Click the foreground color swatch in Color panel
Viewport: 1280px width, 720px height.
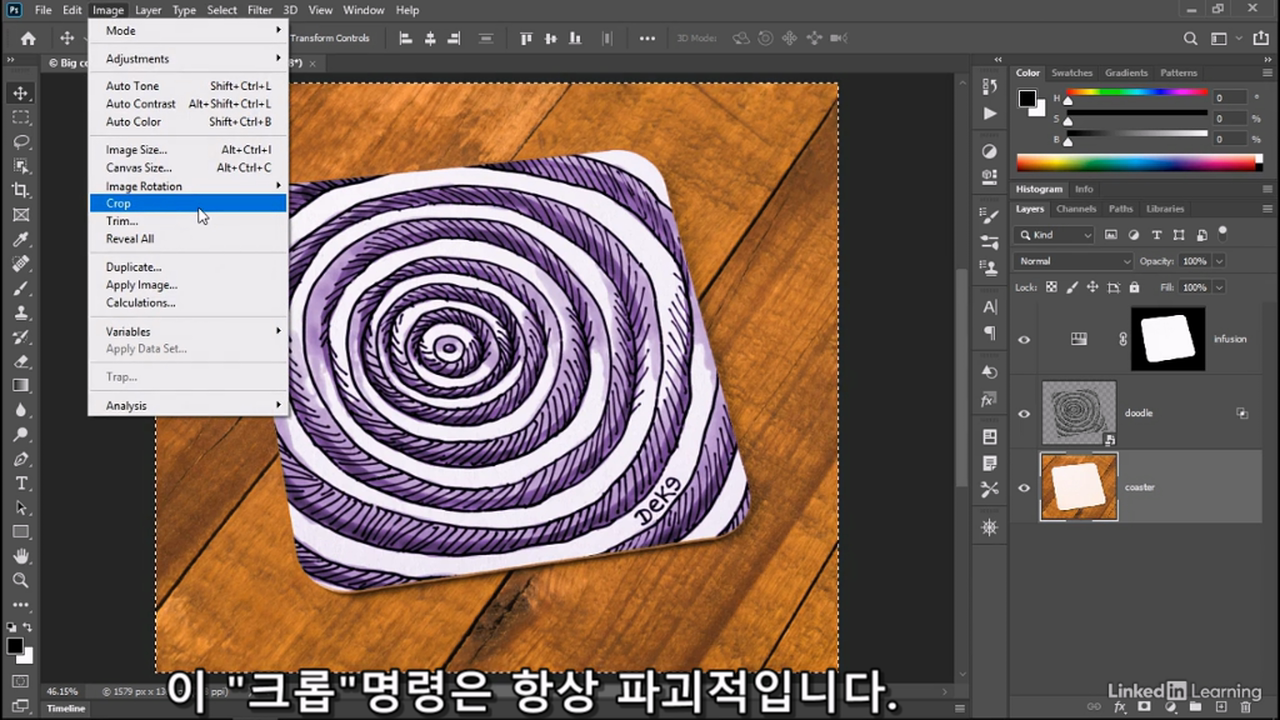[x=1026, y=98]
